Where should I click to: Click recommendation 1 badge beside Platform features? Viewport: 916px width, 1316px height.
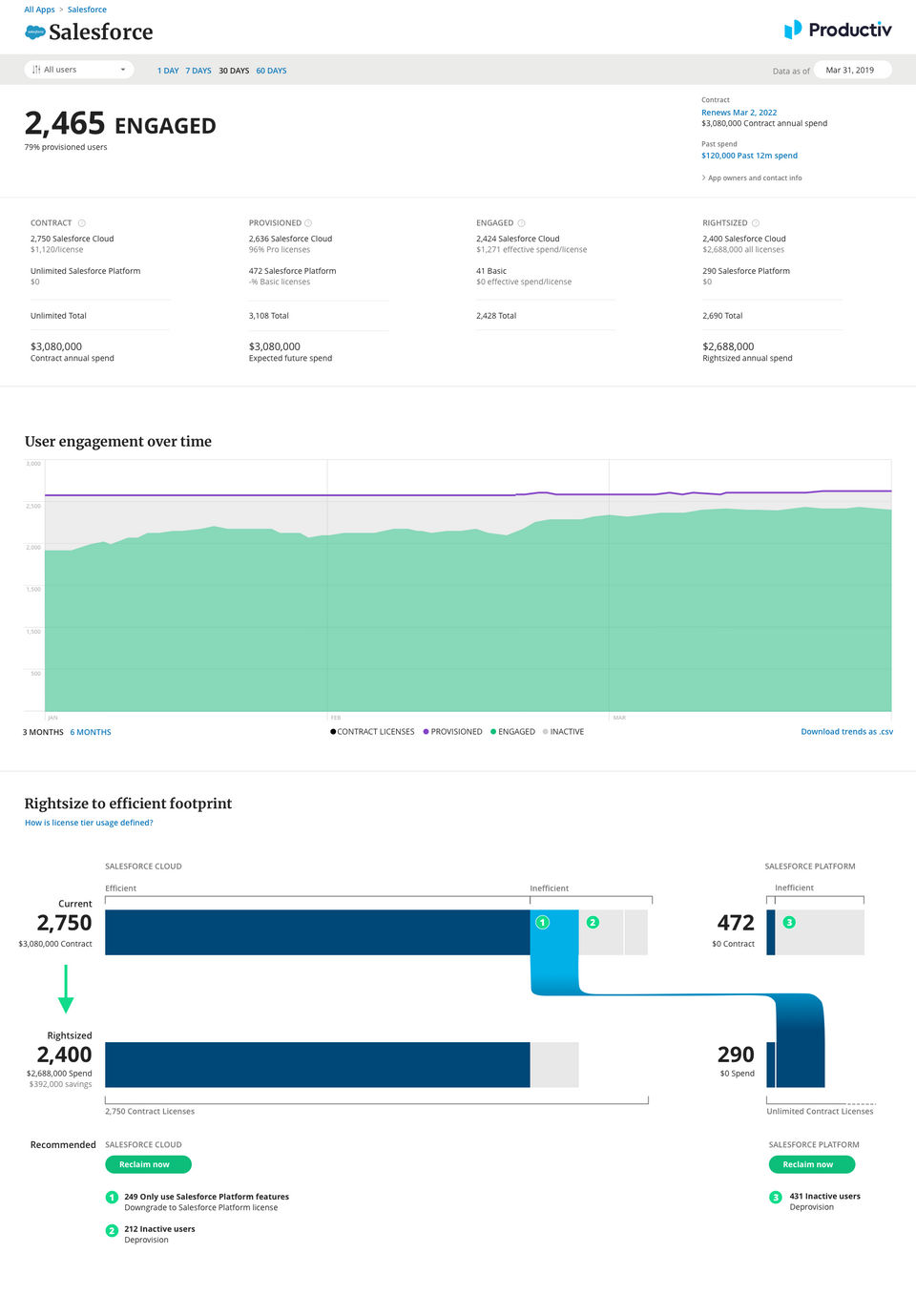(112, 1198)
